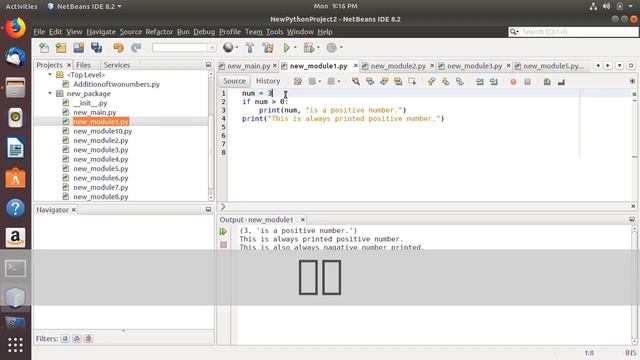Click the Previous Bookmark icon
Image resolution: width=640 pixels, height=360 pixels.
coord(431,82)
